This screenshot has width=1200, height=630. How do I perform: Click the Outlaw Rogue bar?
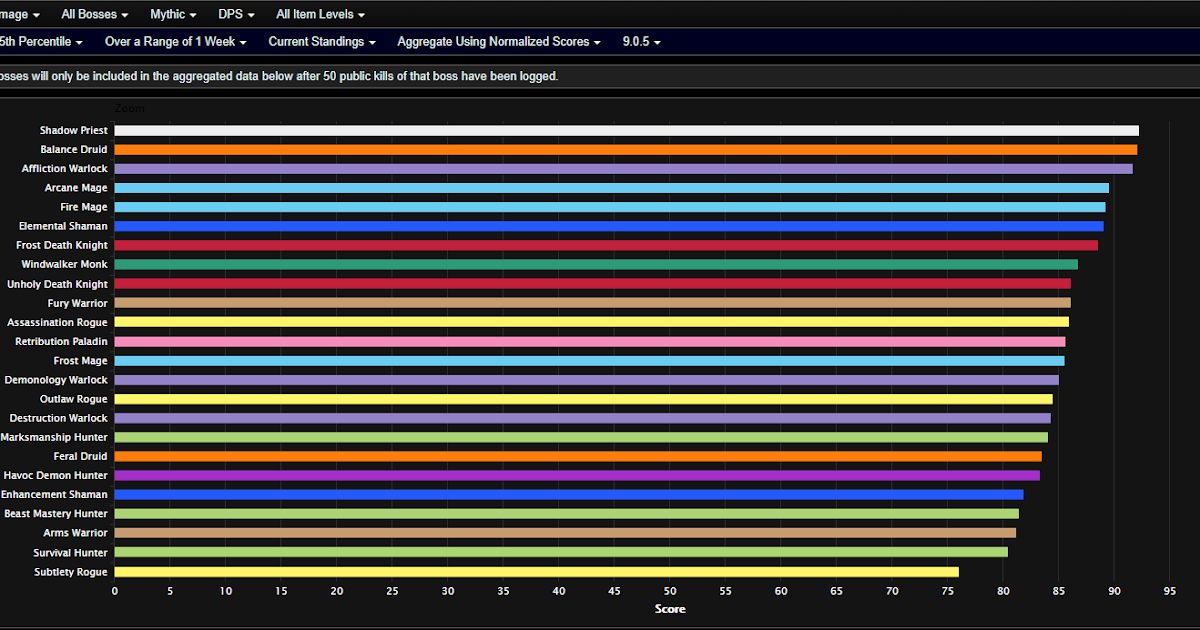(x=584, y=399)
